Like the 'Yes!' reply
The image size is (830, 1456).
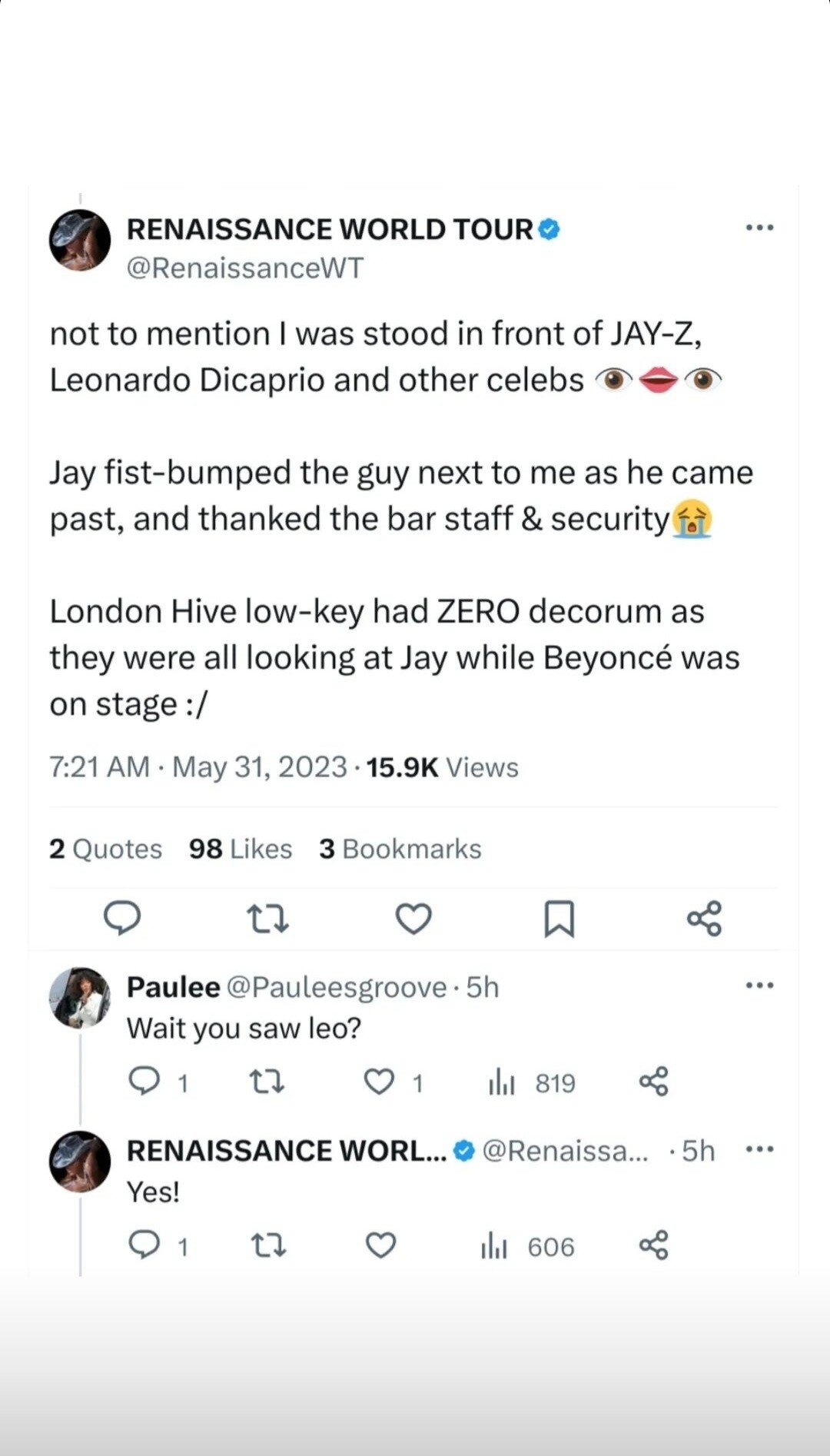tap(380, 1245)
